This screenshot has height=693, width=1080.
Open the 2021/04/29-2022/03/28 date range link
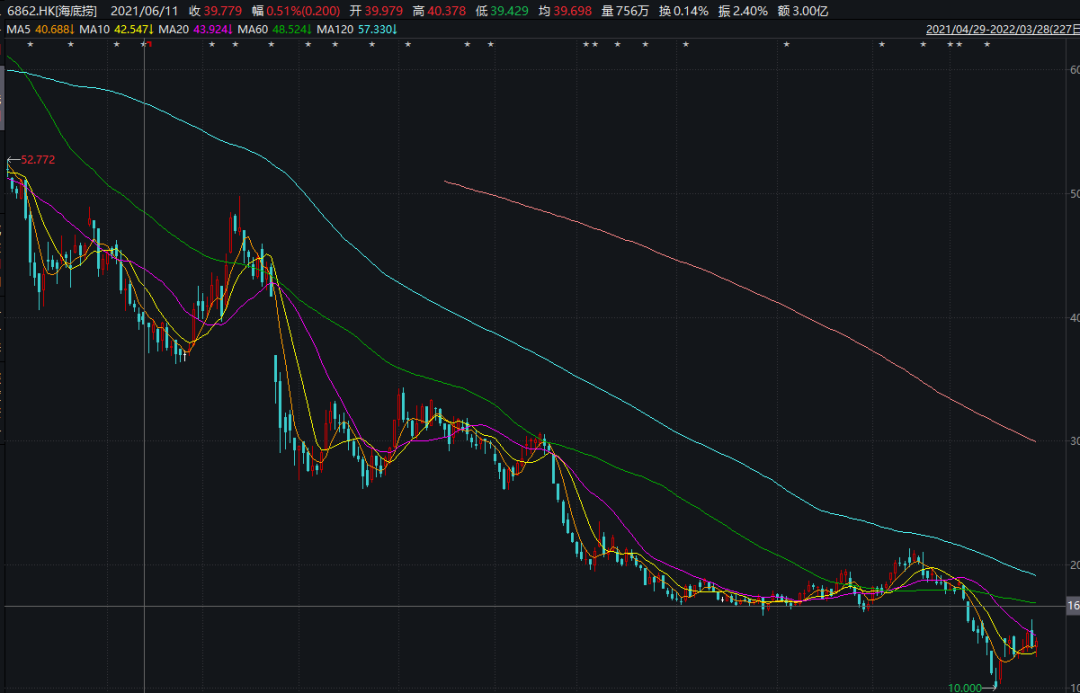[x=1002, y=30]
